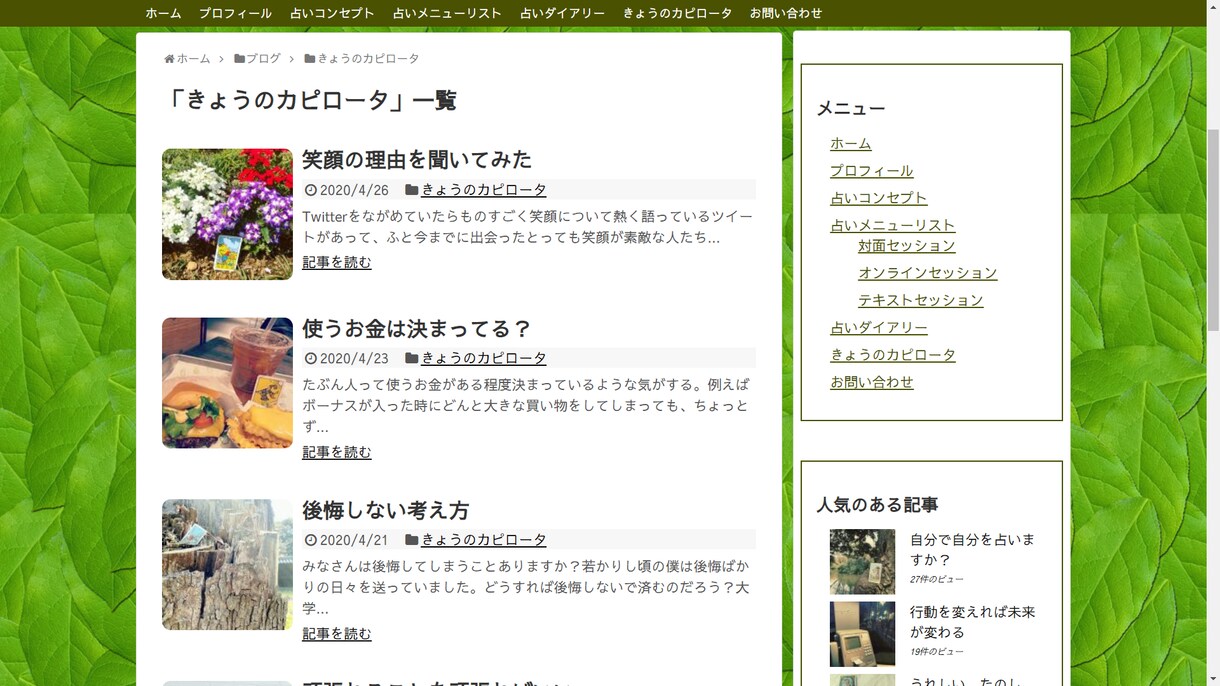Select テキストセッション submenu link
Image resolution: width=1220 pixels, height=686 pixels.
[921, 300]
